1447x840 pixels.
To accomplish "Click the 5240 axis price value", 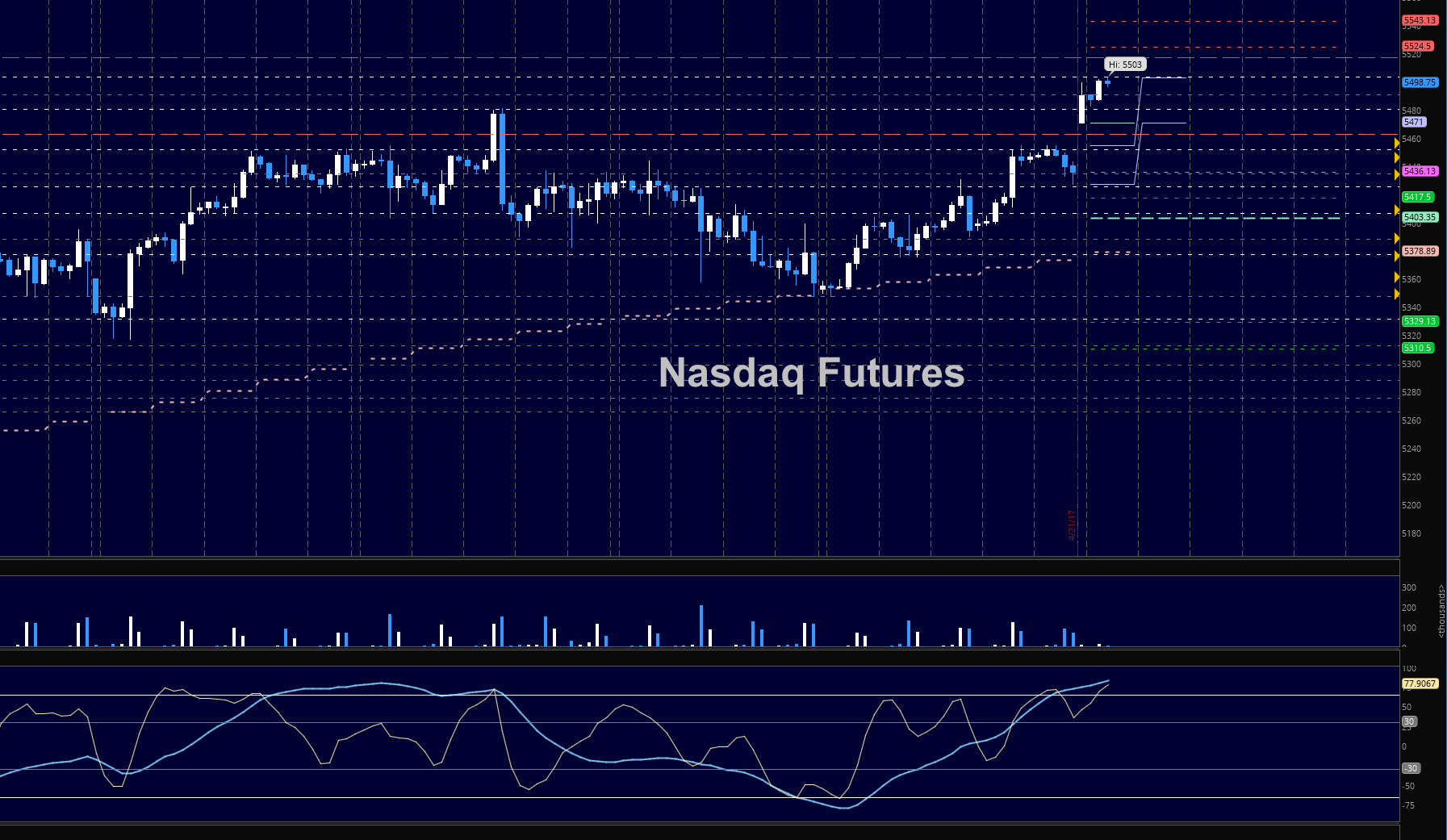I will point(1411,449).
